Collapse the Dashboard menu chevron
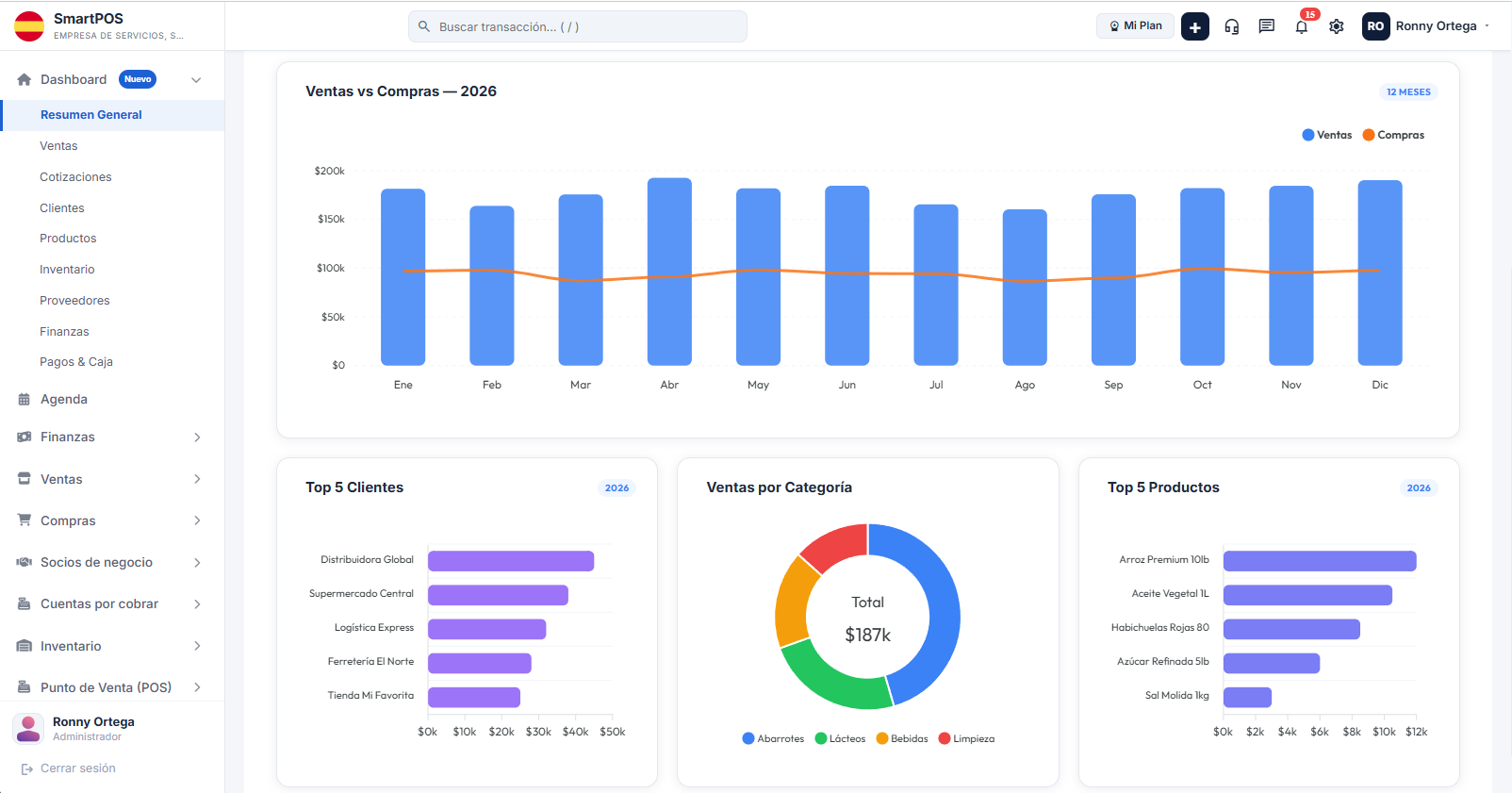Viewport: 1512px width, 793px height. tap(196, 80)
